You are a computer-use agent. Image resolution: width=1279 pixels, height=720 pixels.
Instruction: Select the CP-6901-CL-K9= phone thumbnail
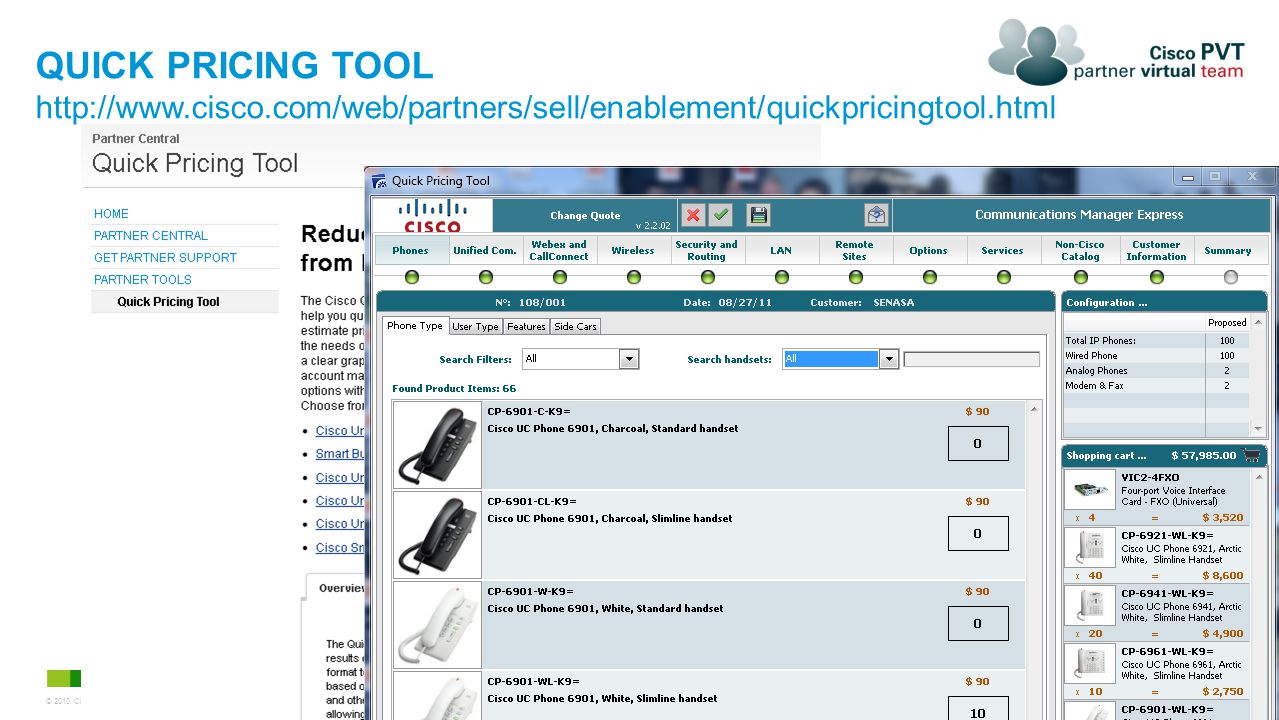tap(437, 535)
